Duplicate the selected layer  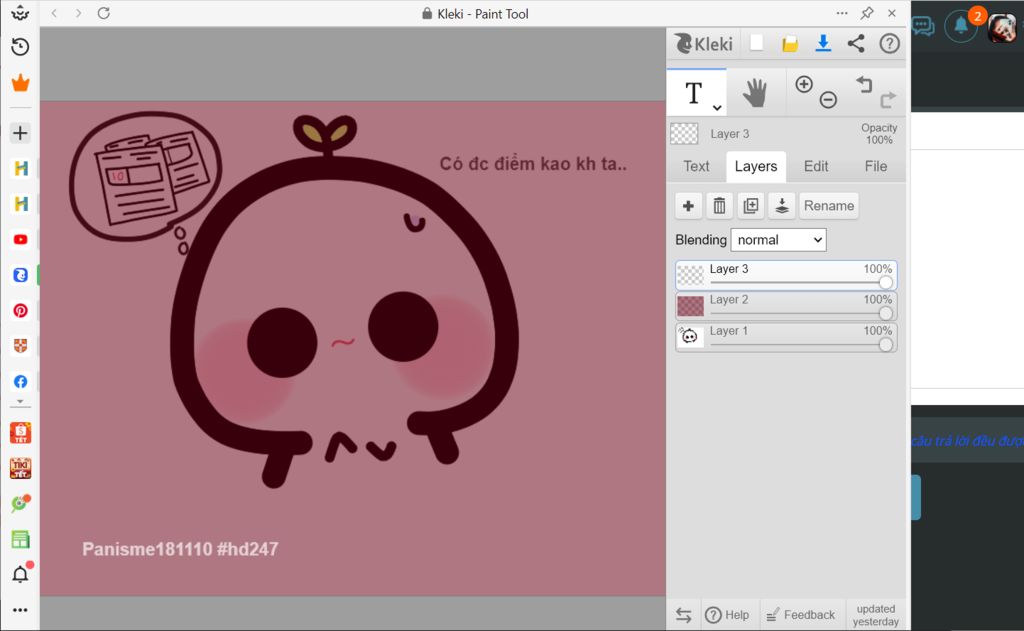(751, 206)
